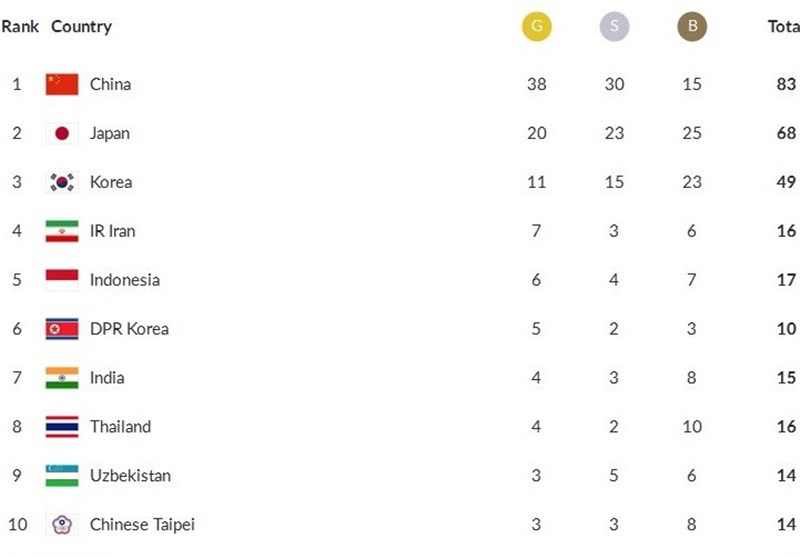
Task: Click the Korea flag icon
Action: [62, 182]
